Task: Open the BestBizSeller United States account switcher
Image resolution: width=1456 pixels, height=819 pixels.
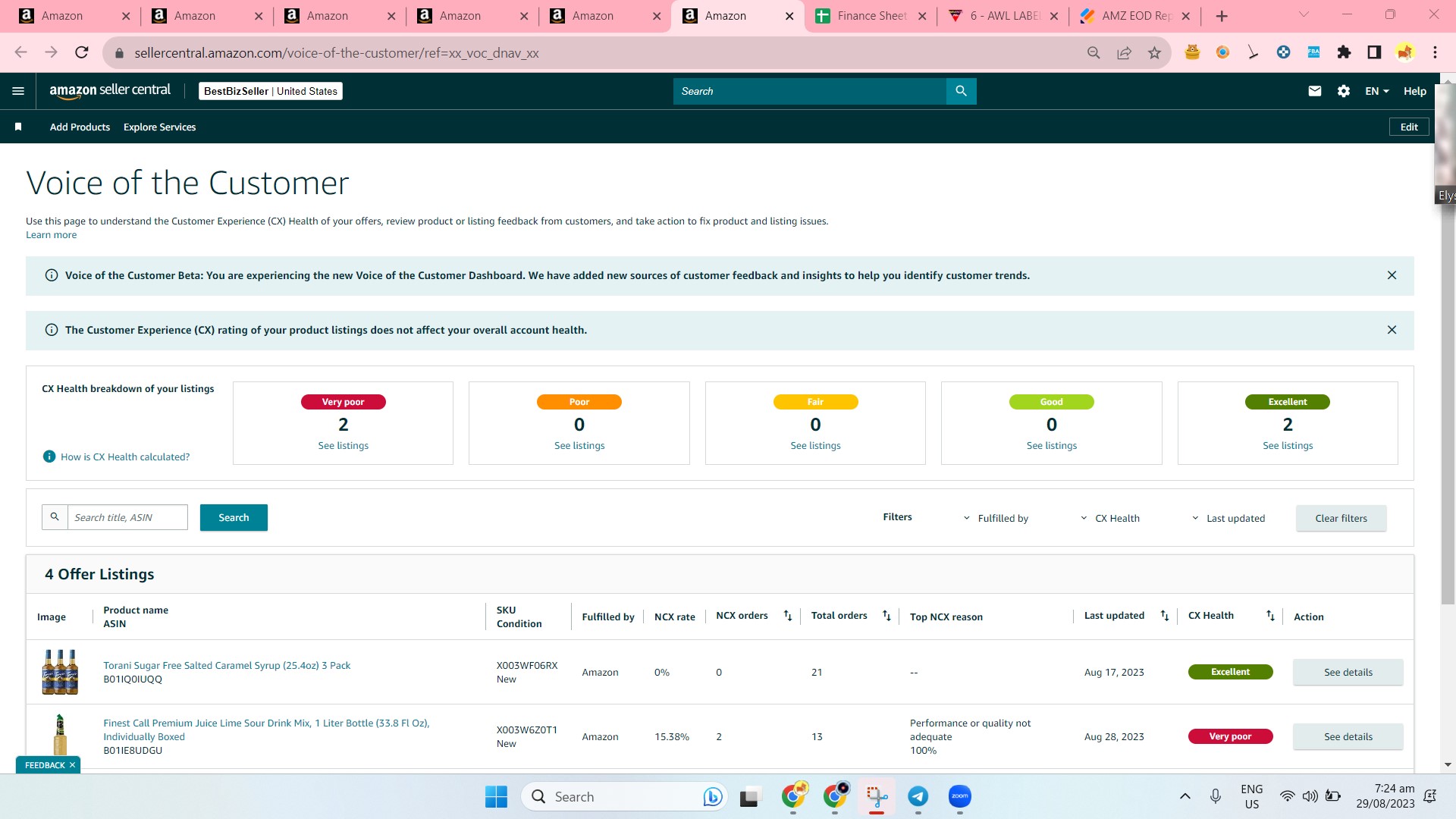Action: tap(271, 91)
